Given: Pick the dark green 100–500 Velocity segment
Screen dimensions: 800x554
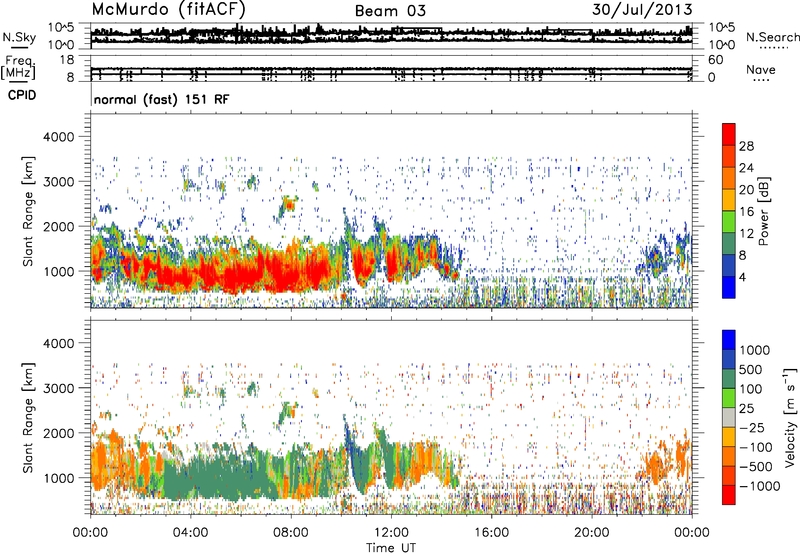Looking at the screenshot, I should pos(729,379).
